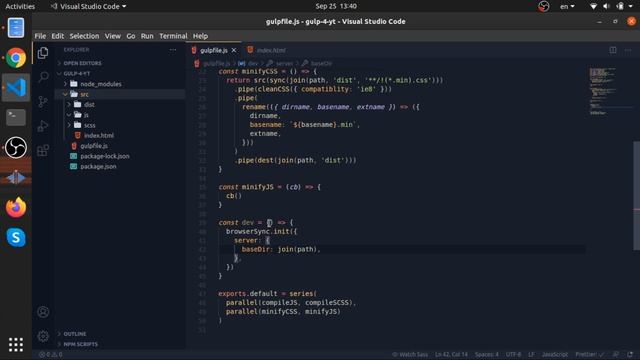This screenshot has height=360, width=640.
Task: Show Applications grid in the dock
Action: point(16,345)
